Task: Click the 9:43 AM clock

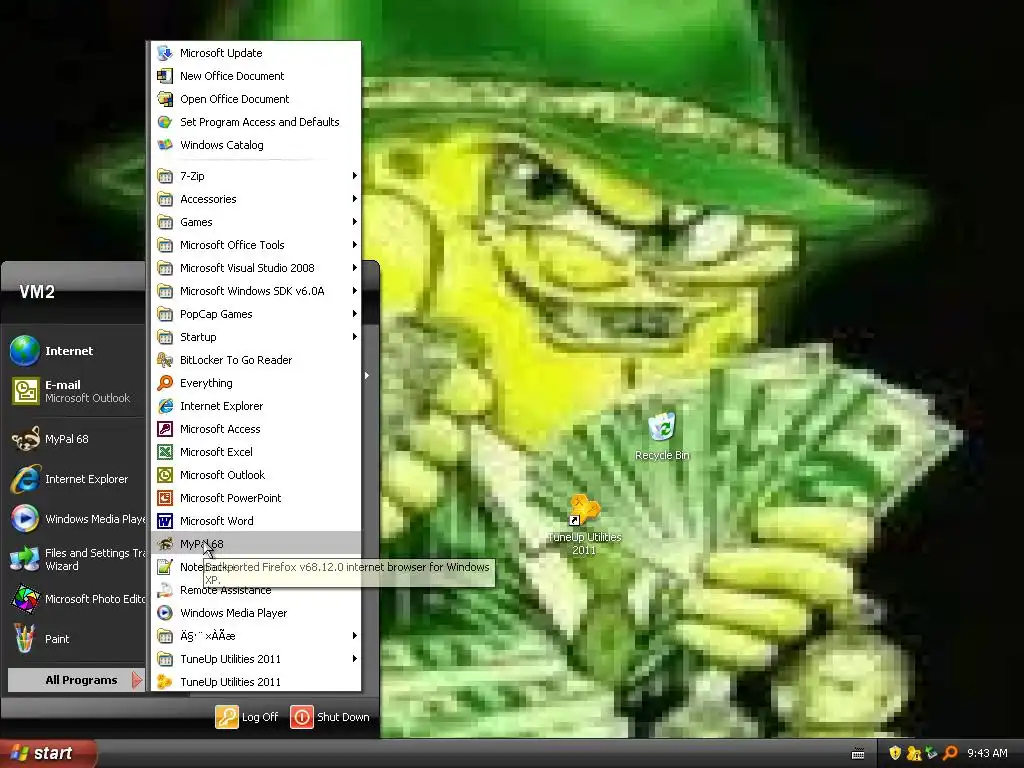Action: (x=987, y=753)
